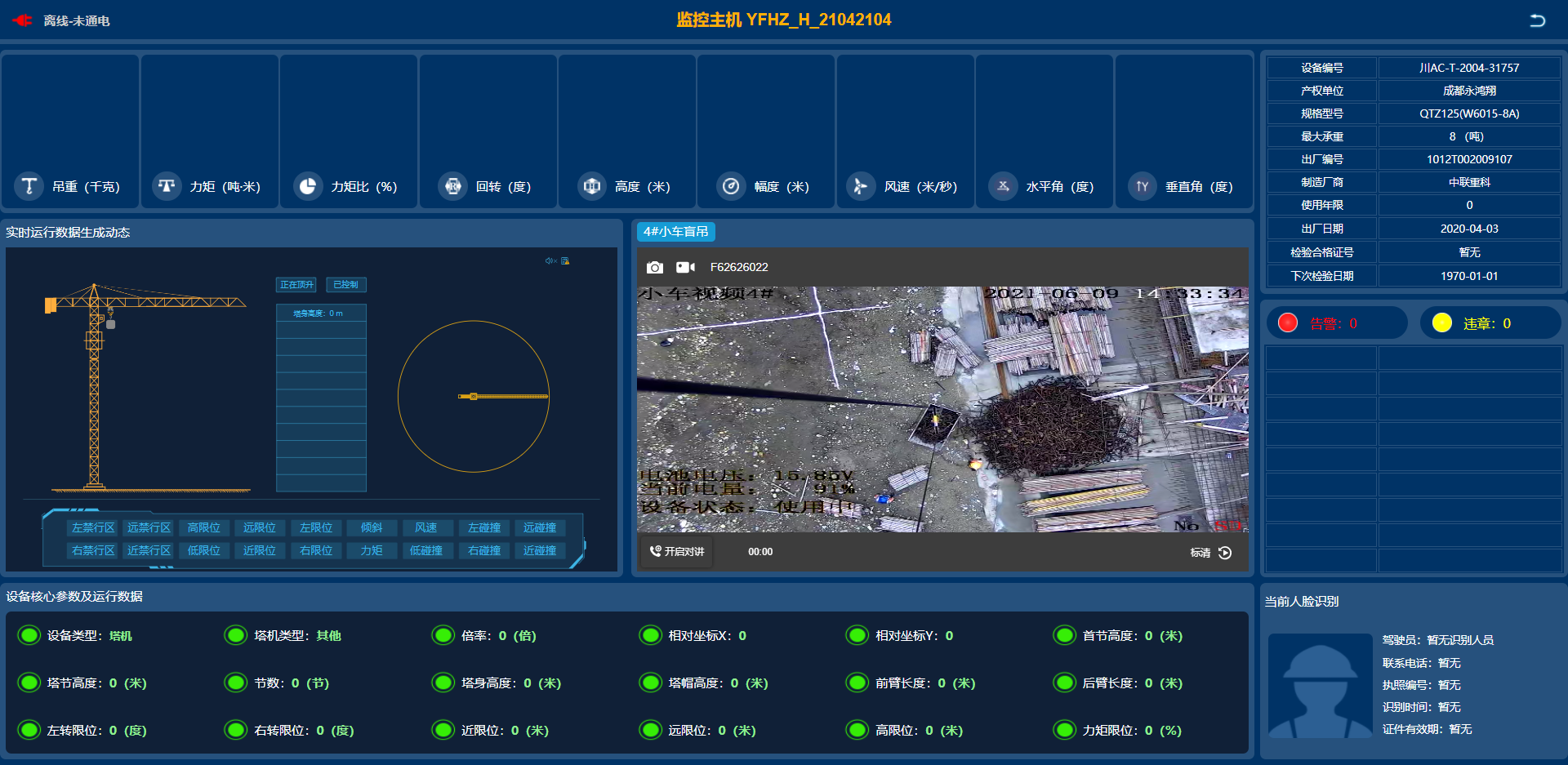Click the 开启对讲 intercom button
The image size is (1568, 765).
(677, 552)
